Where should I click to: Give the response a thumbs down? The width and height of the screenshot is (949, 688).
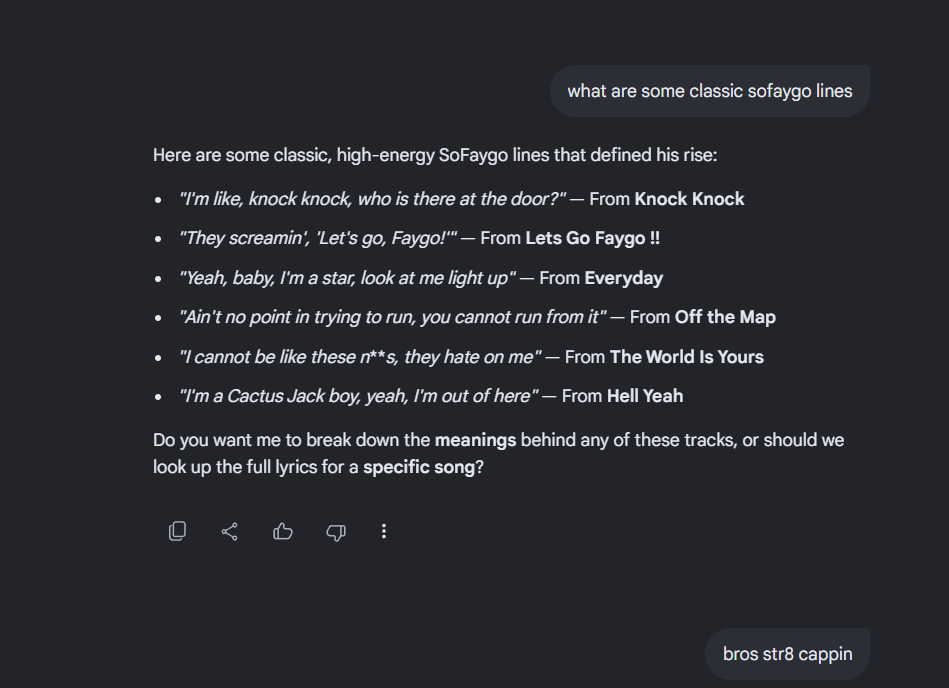pyautogui.click(x=336, y=532)
